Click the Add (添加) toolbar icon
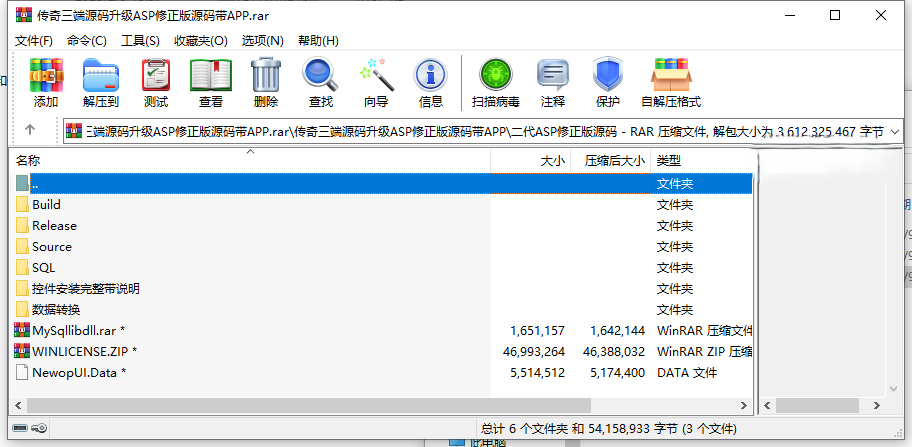Viewport: 912px width, 447px height. [46, 83]
